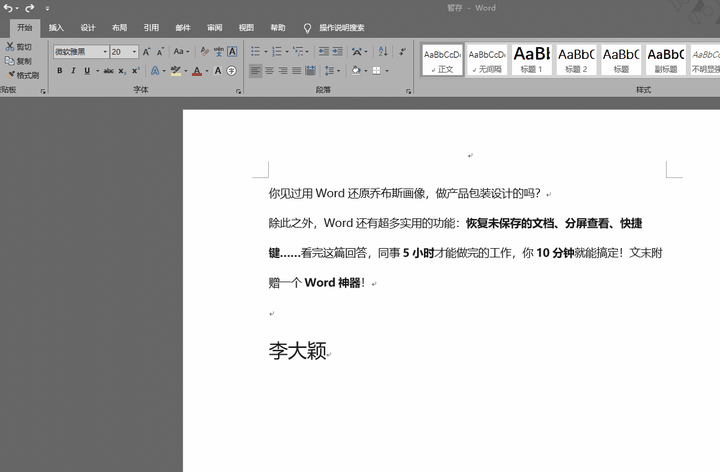Viewport: 720px width, 472px height.
Task: Apply the 正文 (Normal) style
Action: [442, 60]
